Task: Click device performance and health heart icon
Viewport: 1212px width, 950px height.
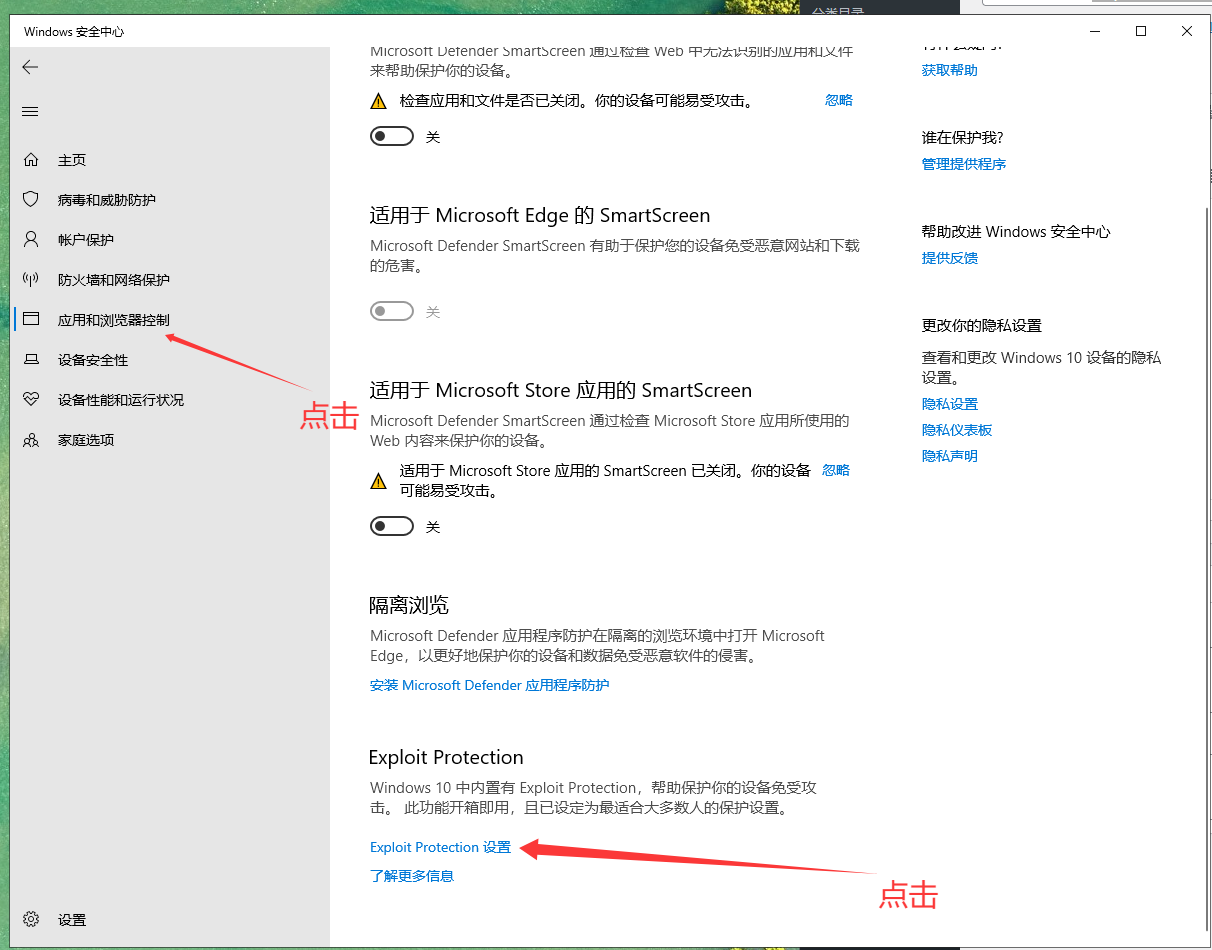Action: pos(31,400)
